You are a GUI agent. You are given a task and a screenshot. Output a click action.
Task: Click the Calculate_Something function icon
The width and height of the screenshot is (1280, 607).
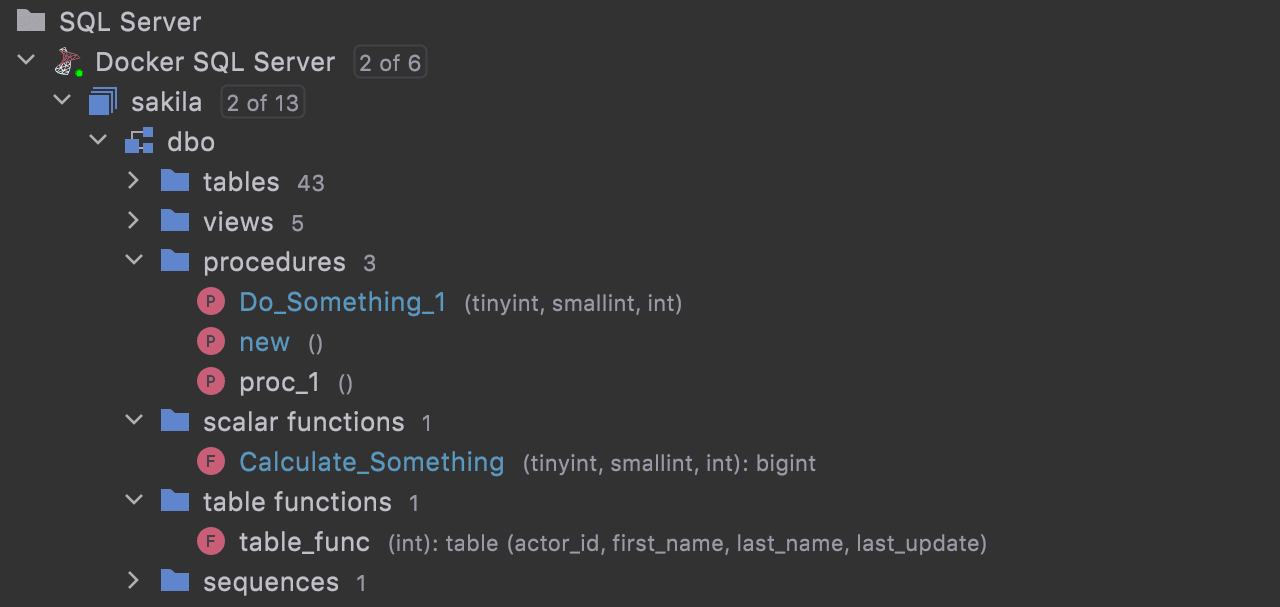(211, 462)
